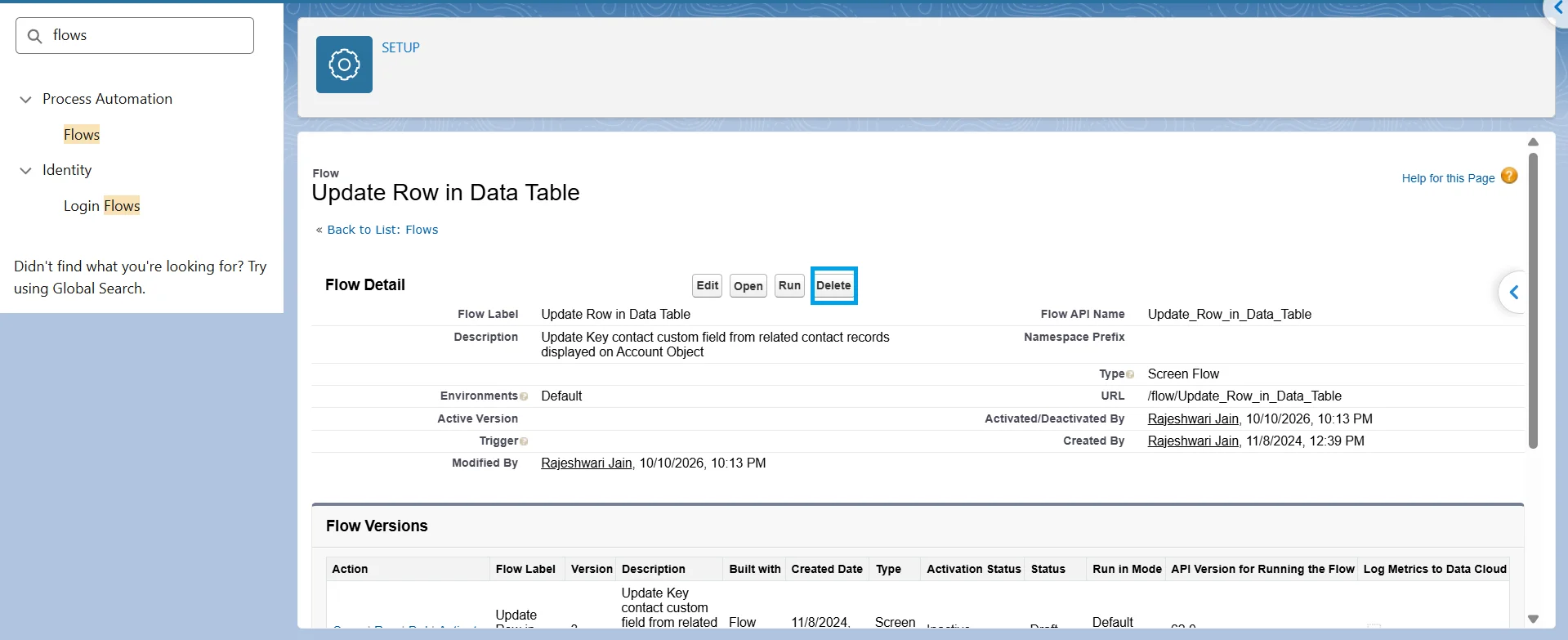Click the Flow Versions section heading
The image size is (1568, 640).
point(377,526)
